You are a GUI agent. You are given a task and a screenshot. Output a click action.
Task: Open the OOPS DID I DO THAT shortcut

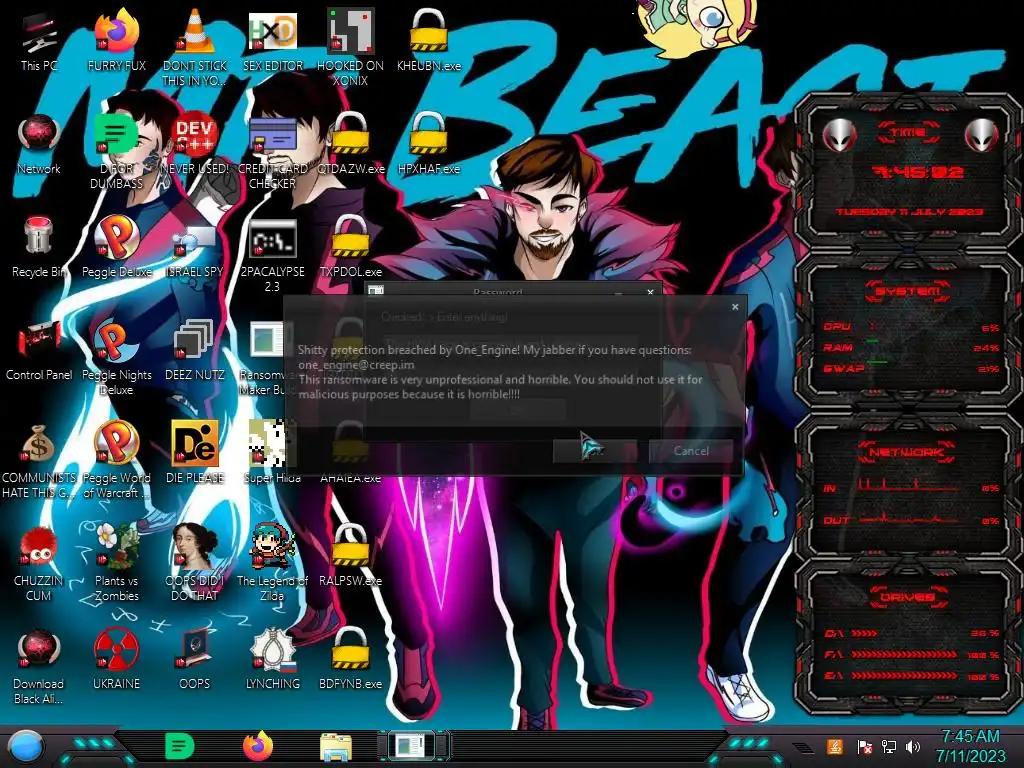(195, 564)
